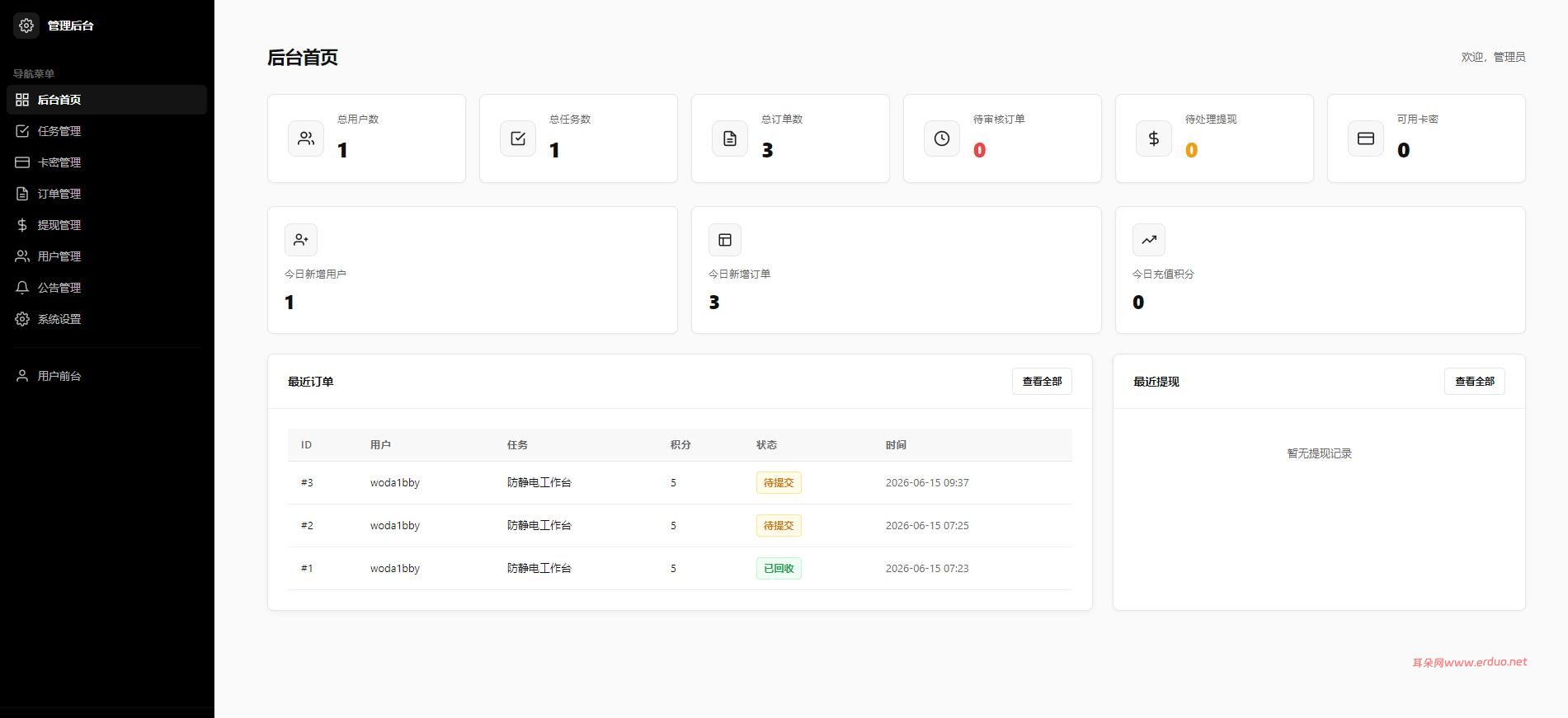Click the trending-up icon on 今日充值积分 card
This screenshot has width=1568, height=718.
click(1149, 240)
